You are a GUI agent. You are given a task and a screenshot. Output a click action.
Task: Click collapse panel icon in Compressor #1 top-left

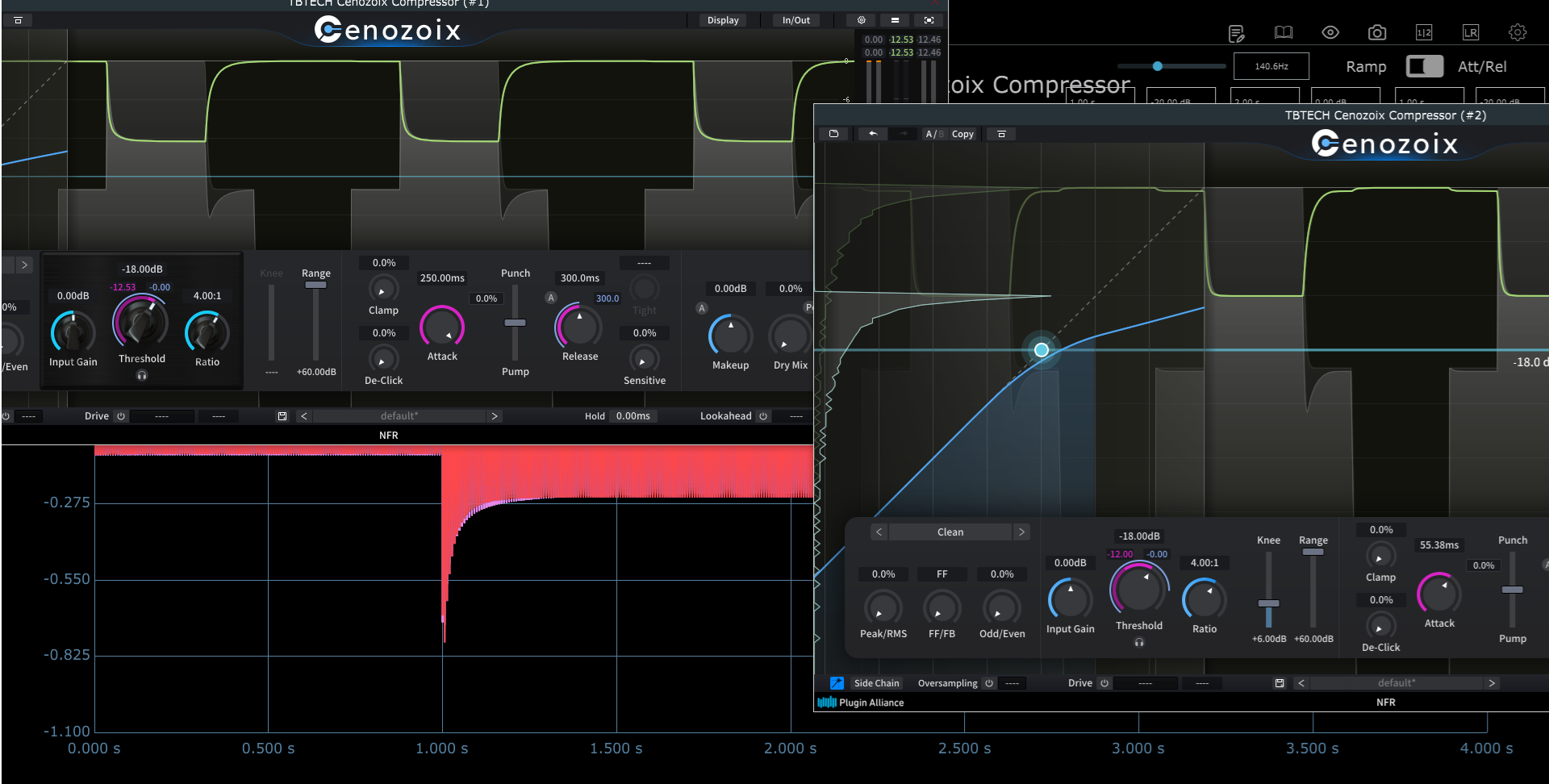tap(18, 20)
